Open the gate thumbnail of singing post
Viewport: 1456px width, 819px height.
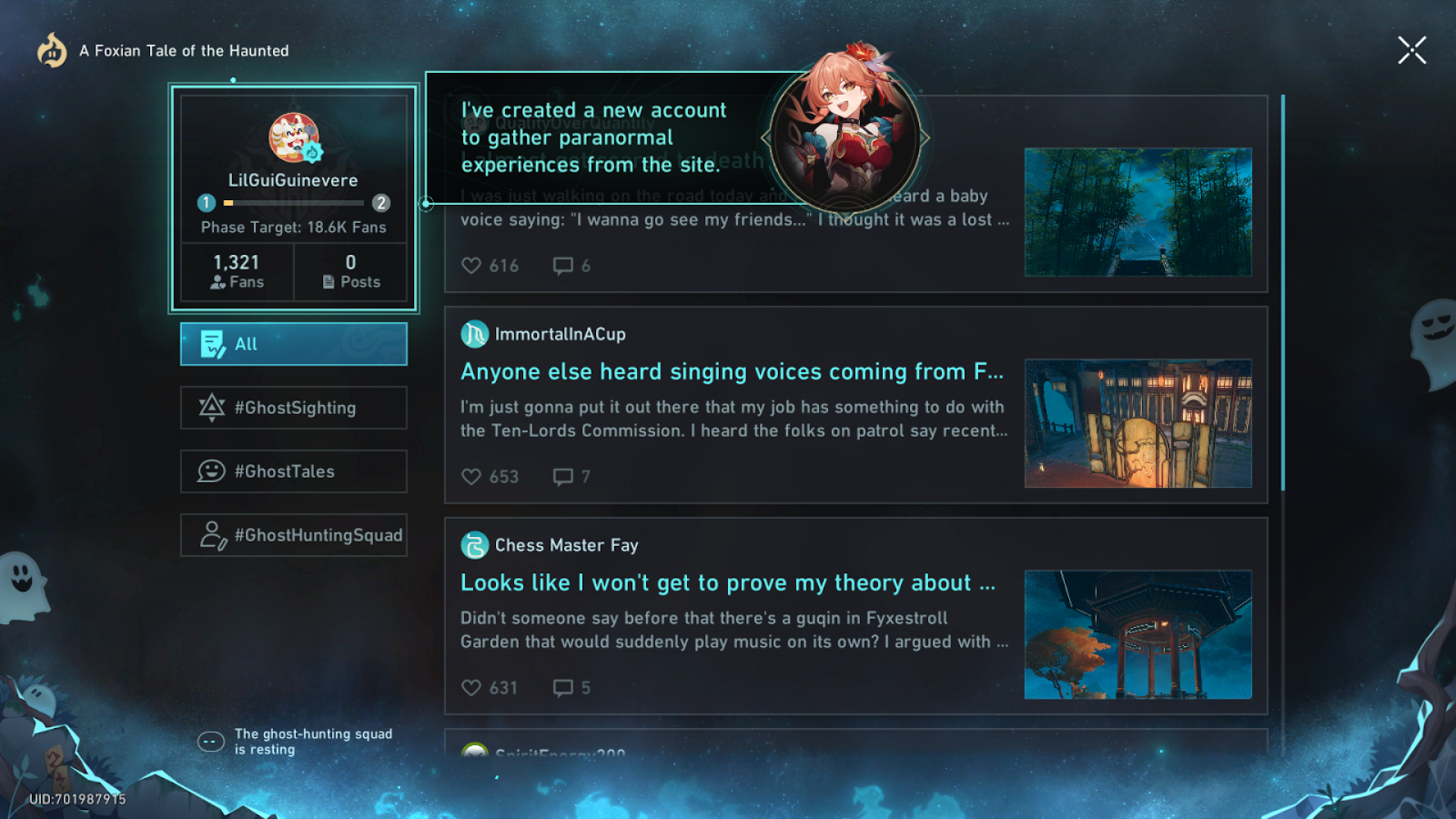coord(1138,423)
